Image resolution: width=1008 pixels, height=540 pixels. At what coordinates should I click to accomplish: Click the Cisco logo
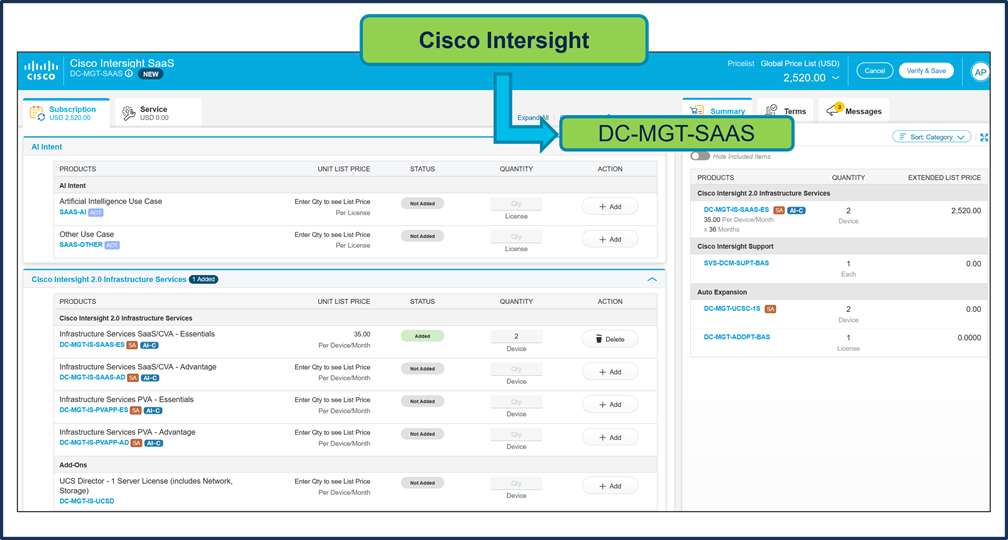[x=41, y=71]
